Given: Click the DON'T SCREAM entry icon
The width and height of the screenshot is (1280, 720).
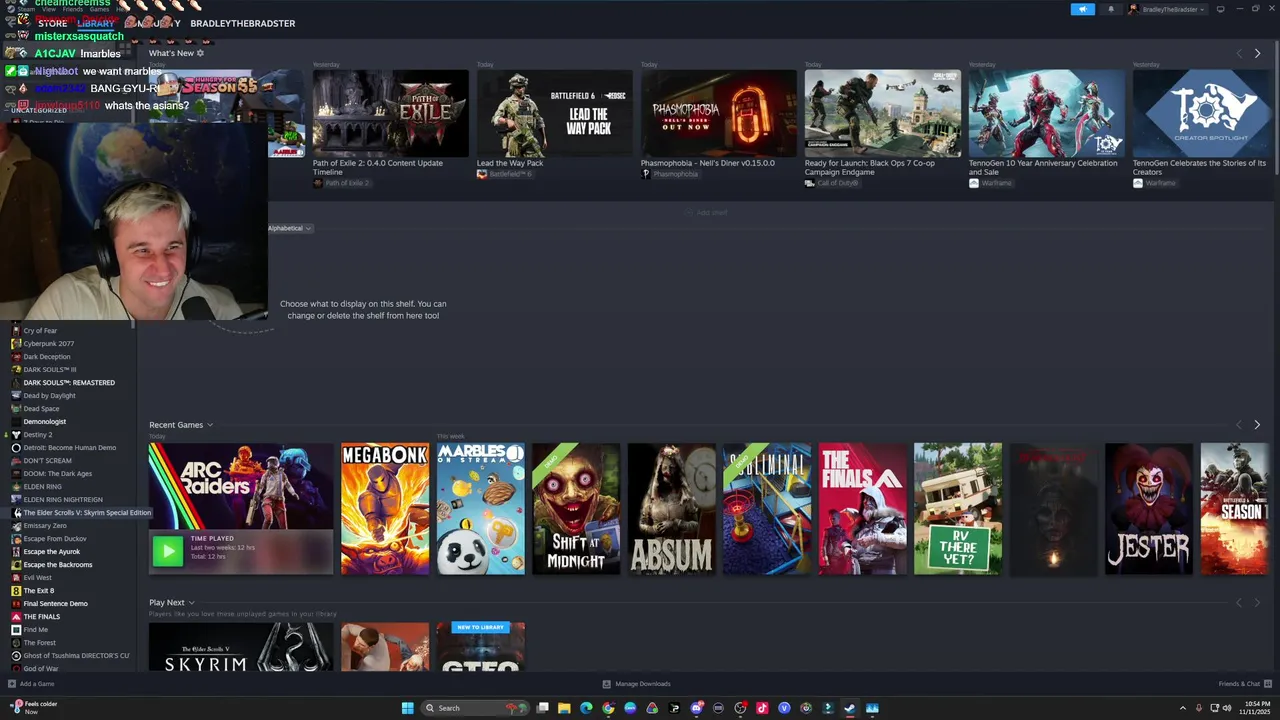Looking at the screenshot, I should [16, 461].
